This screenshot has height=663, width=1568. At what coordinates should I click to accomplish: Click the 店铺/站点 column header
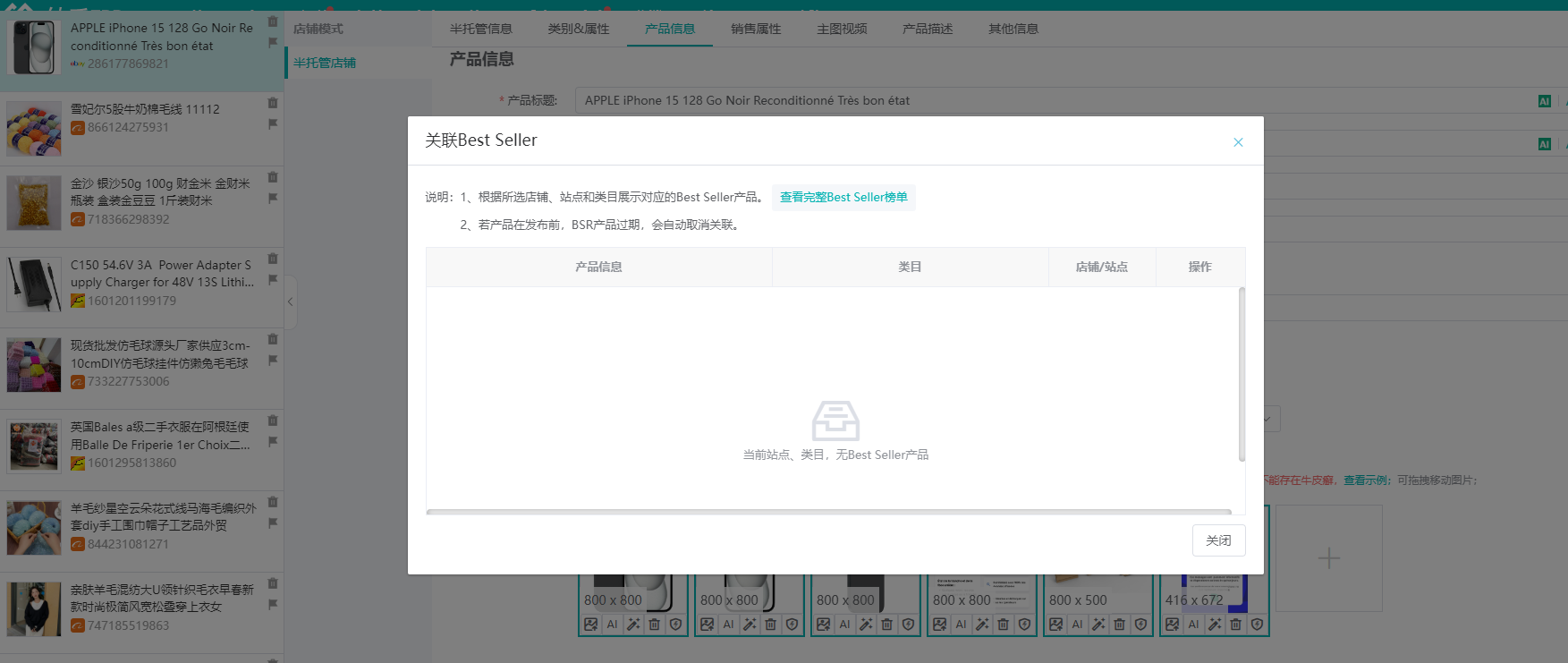[x=1102, y=267]
